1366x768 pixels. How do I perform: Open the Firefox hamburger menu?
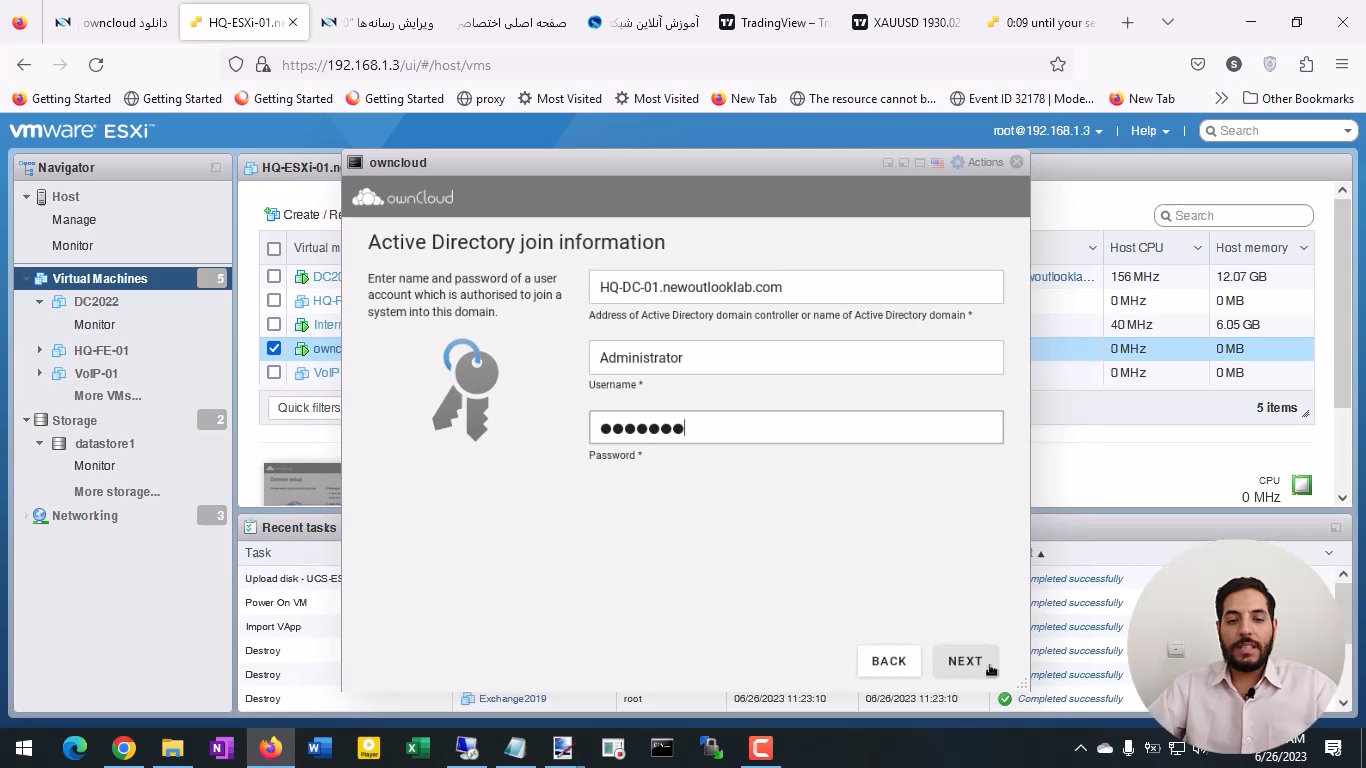point(1342,64)
